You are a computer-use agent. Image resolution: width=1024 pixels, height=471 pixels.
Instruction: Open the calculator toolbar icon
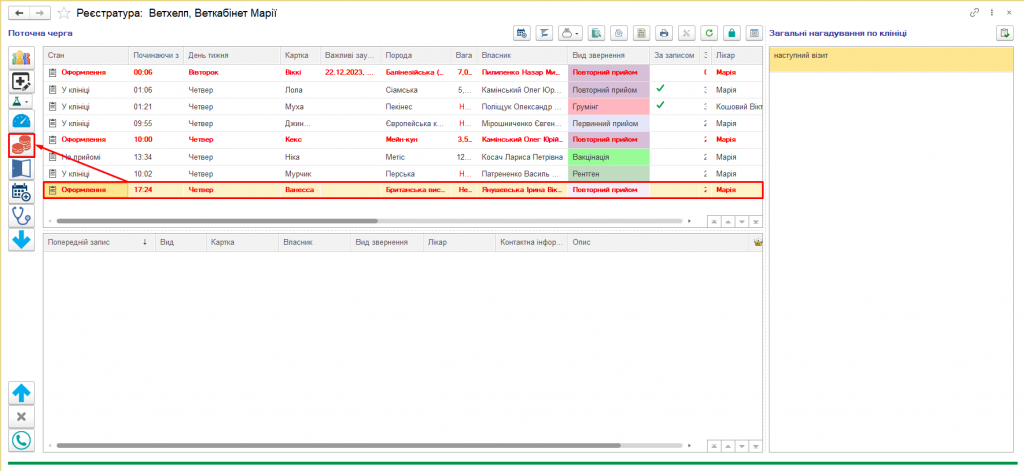(642, 33)
